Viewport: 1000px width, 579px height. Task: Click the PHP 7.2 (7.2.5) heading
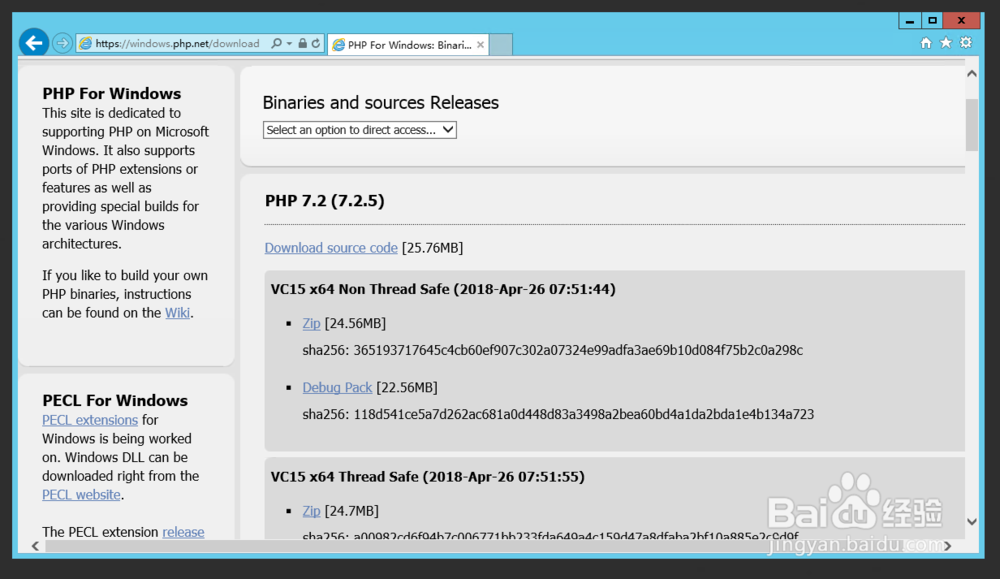click(325, 201)
